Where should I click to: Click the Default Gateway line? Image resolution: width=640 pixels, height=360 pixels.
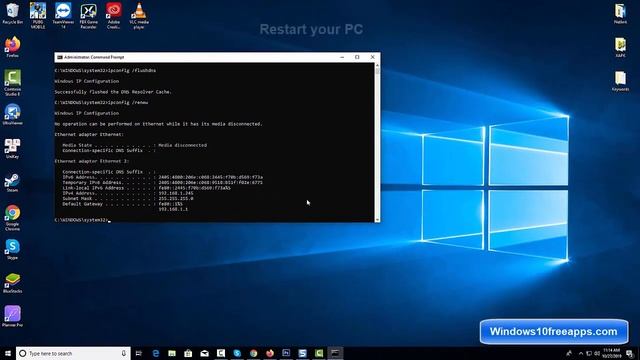click(x=122, y=204)
